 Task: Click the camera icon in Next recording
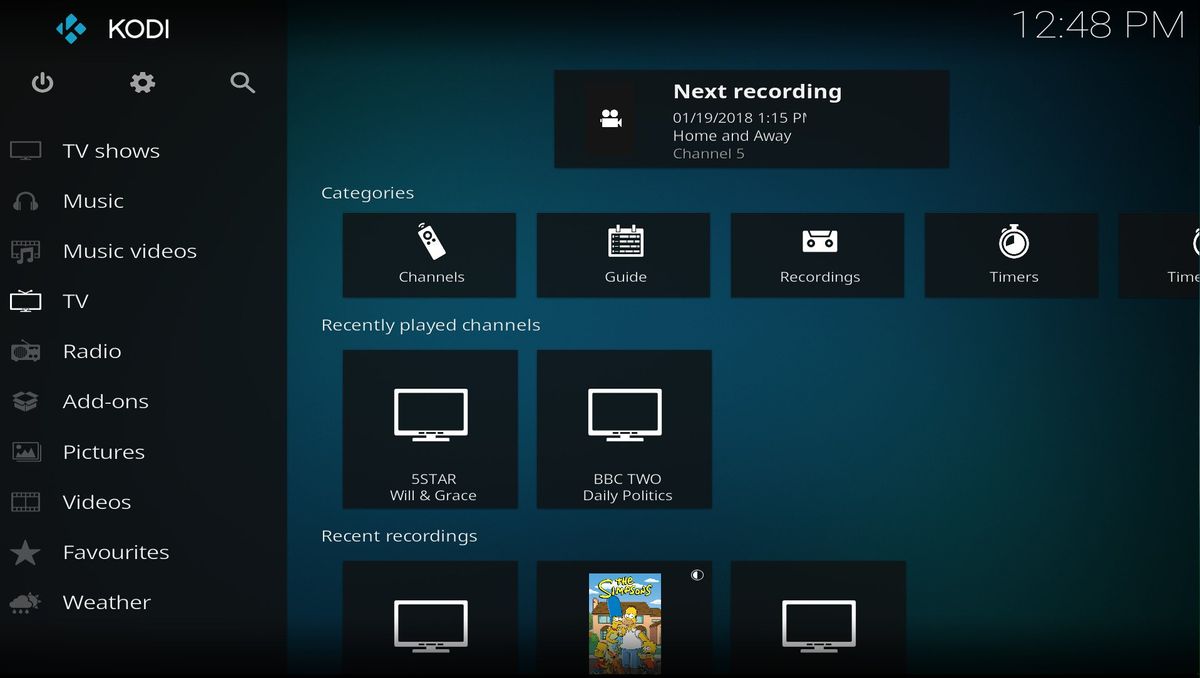613,119
